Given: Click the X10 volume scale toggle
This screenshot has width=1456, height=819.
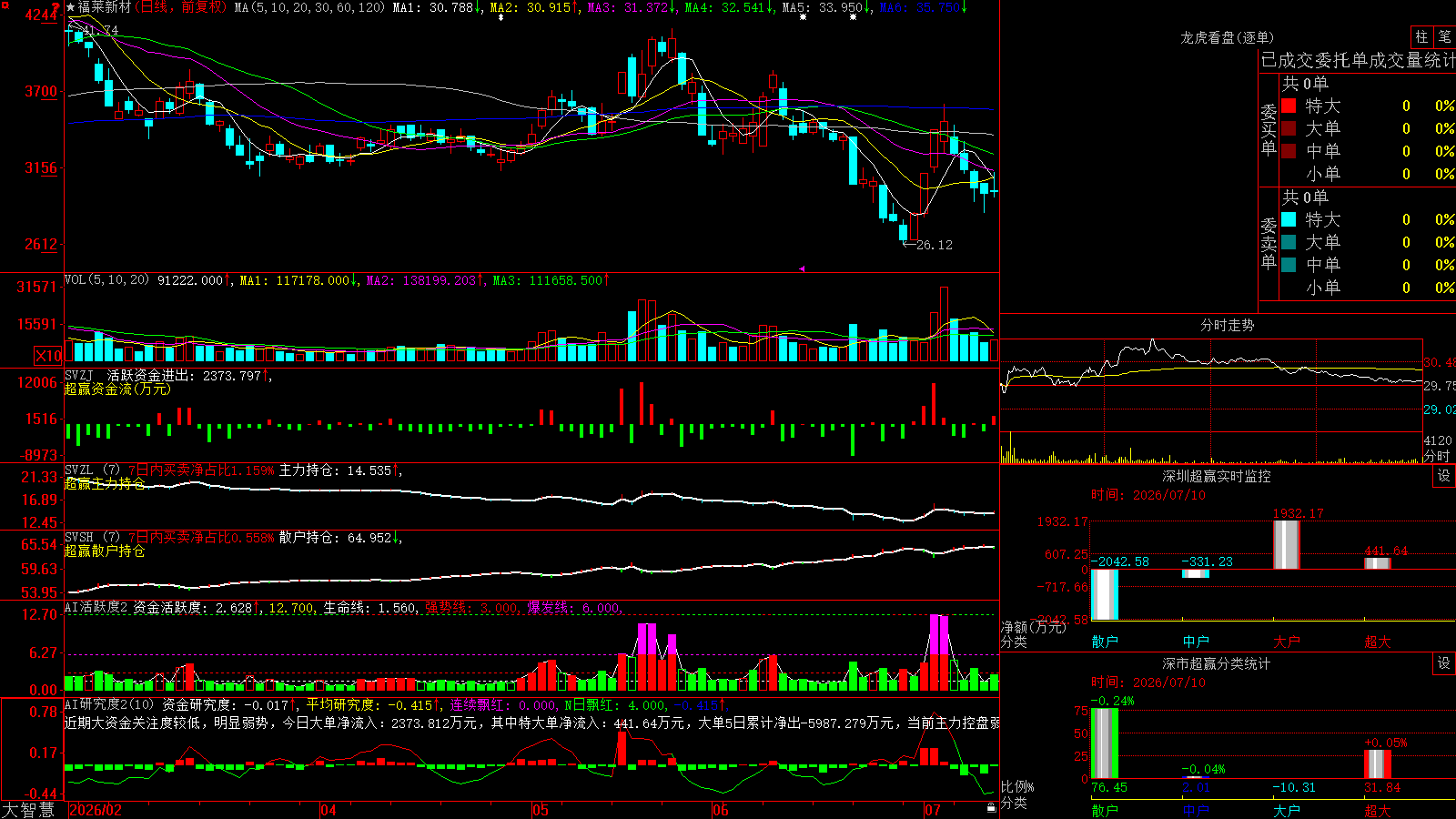Looking at the screenshot, I should (x=48, y=356).
